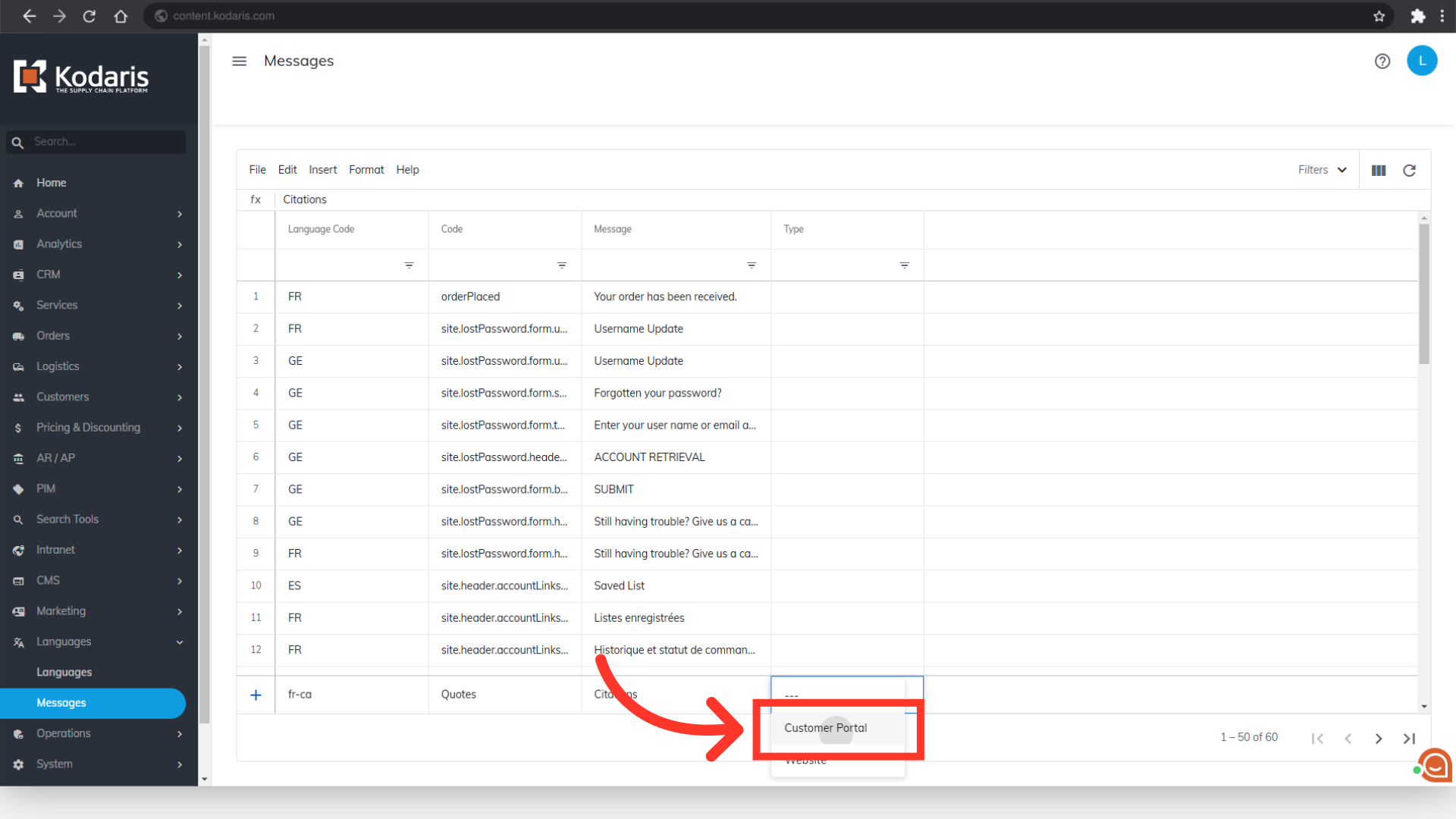Open the Format menu

(x=366, y=170)
